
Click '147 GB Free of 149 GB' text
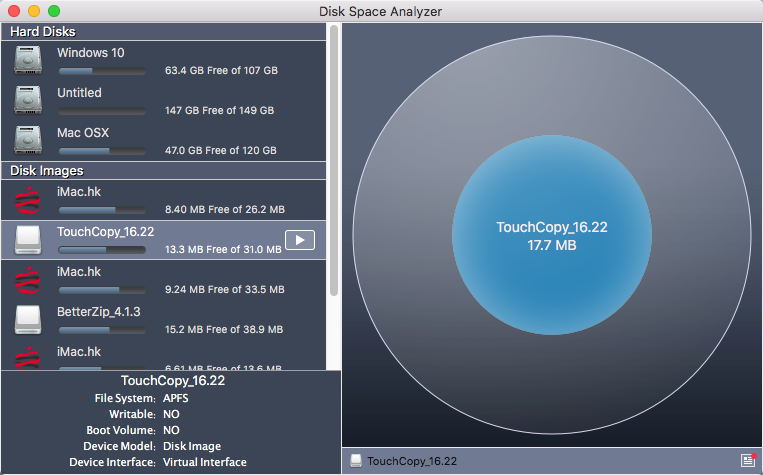[x=219, y=110]
